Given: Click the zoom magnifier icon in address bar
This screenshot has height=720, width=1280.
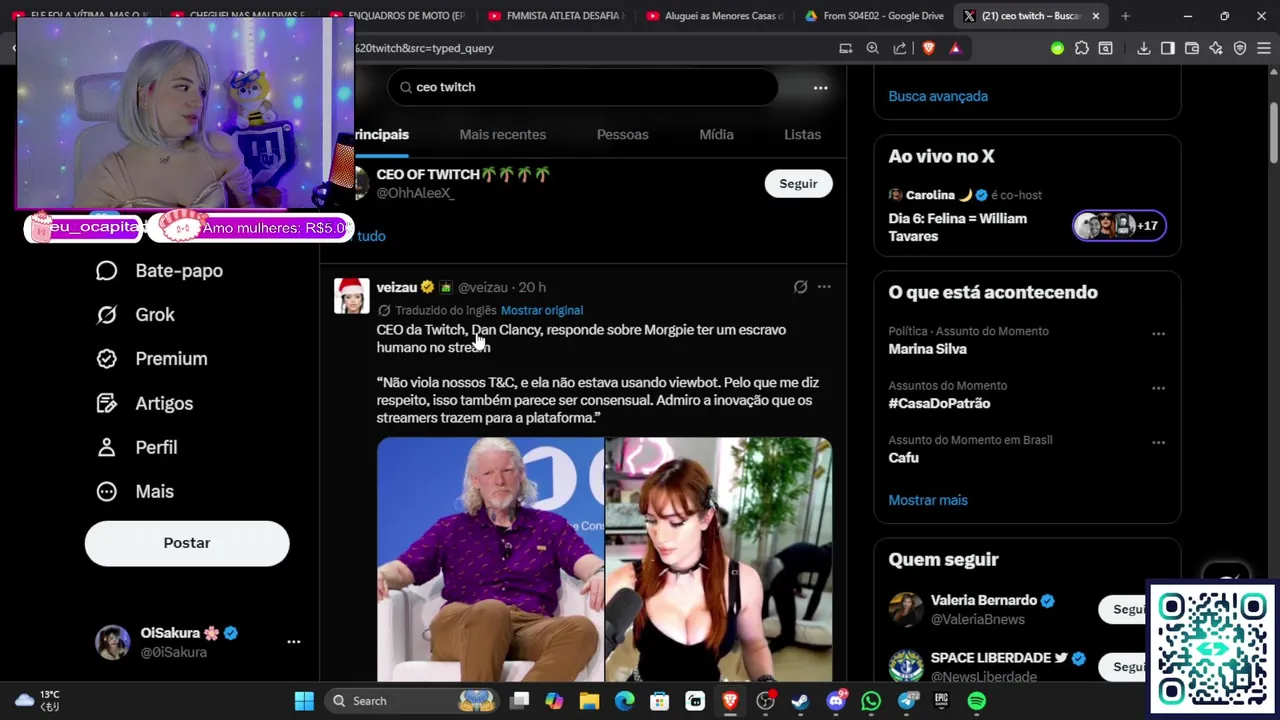Looking at the screenshot, I should [872, 48].
